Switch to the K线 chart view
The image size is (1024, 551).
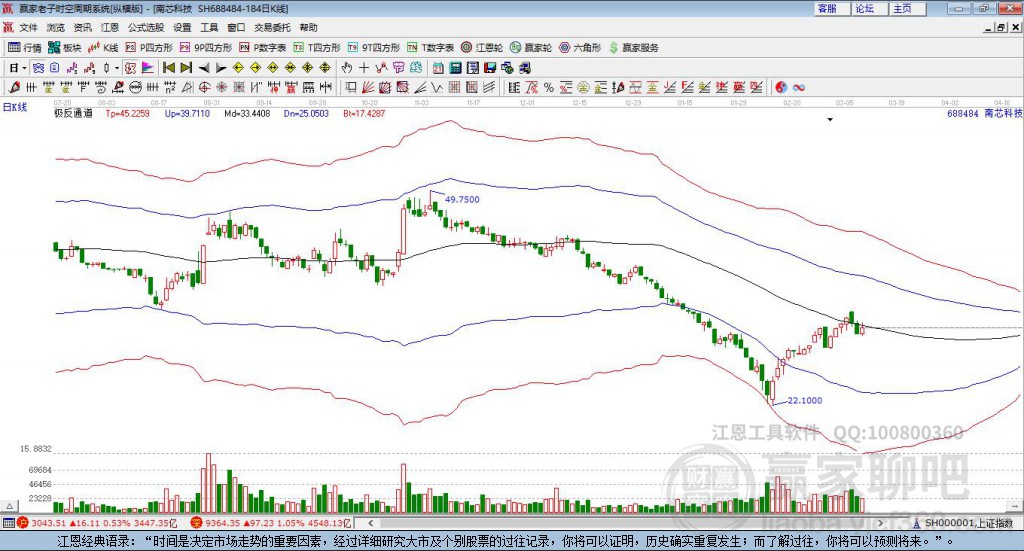tap(103, 48)
